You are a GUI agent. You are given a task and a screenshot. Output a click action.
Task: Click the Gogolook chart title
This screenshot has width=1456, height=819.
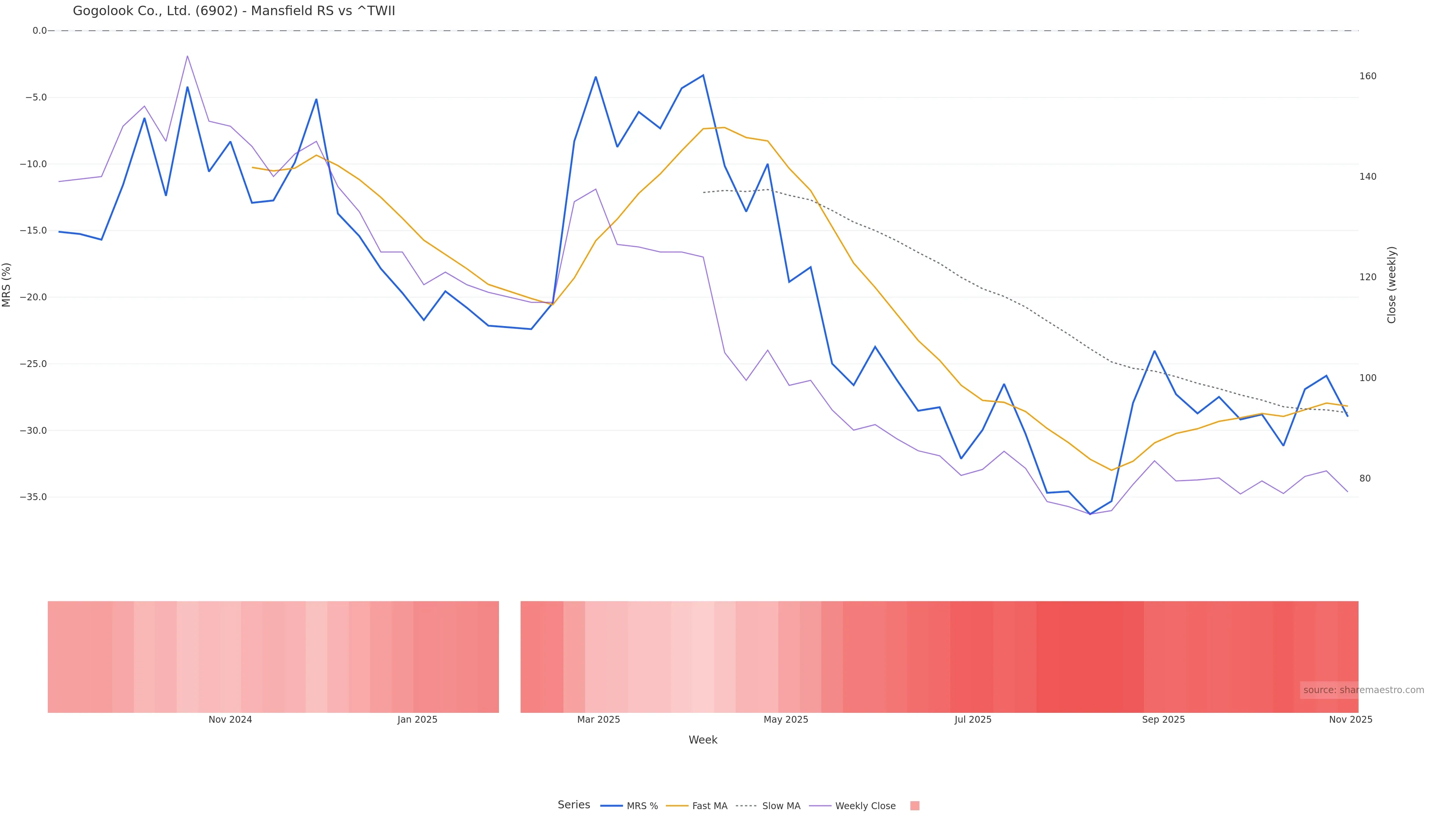tap(234, 11)
